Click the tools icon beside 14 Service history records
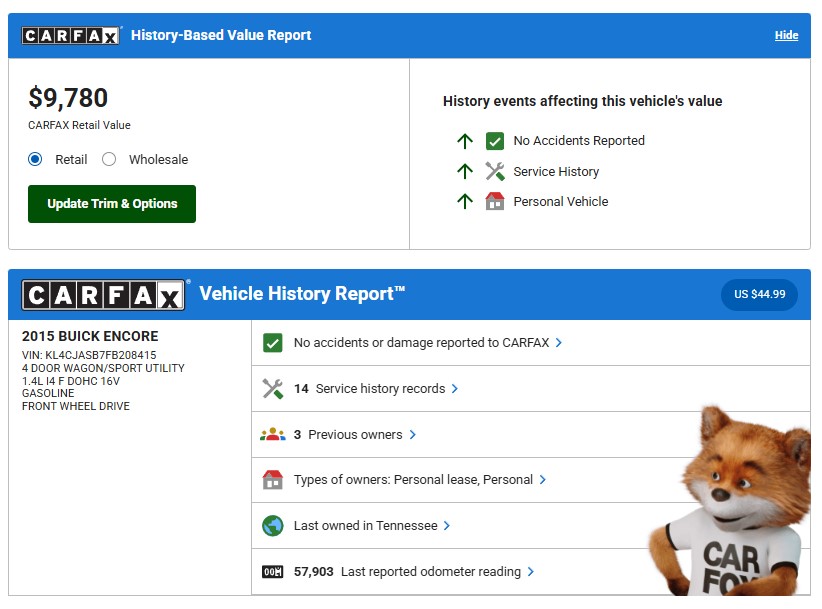The width and height of the screenshot is (822, 609). point(272,389)
